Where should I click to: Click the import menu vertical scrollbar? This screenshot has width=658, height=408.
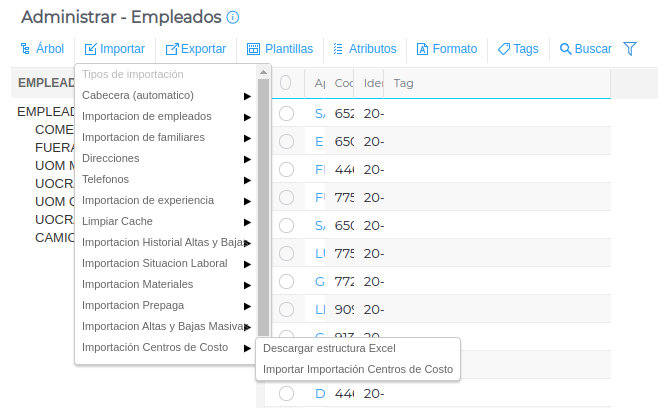(263, 200)
